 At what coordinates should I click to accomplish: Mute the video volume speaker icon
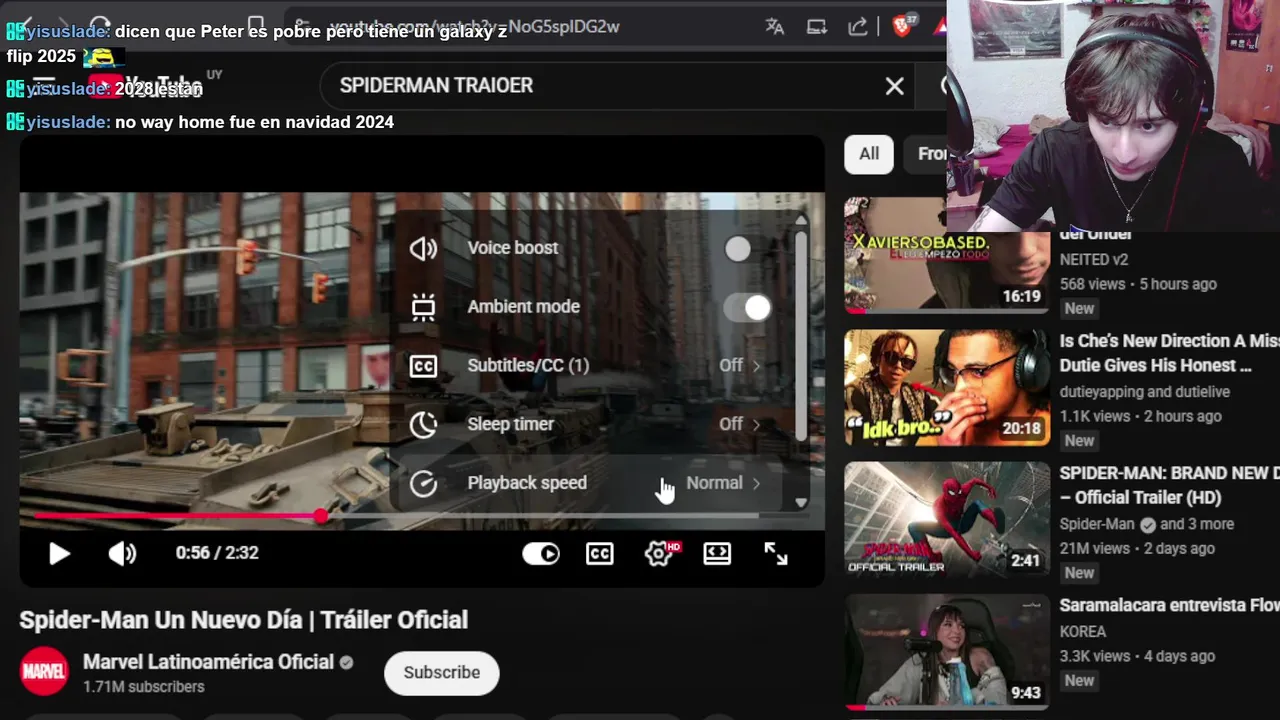122,553
